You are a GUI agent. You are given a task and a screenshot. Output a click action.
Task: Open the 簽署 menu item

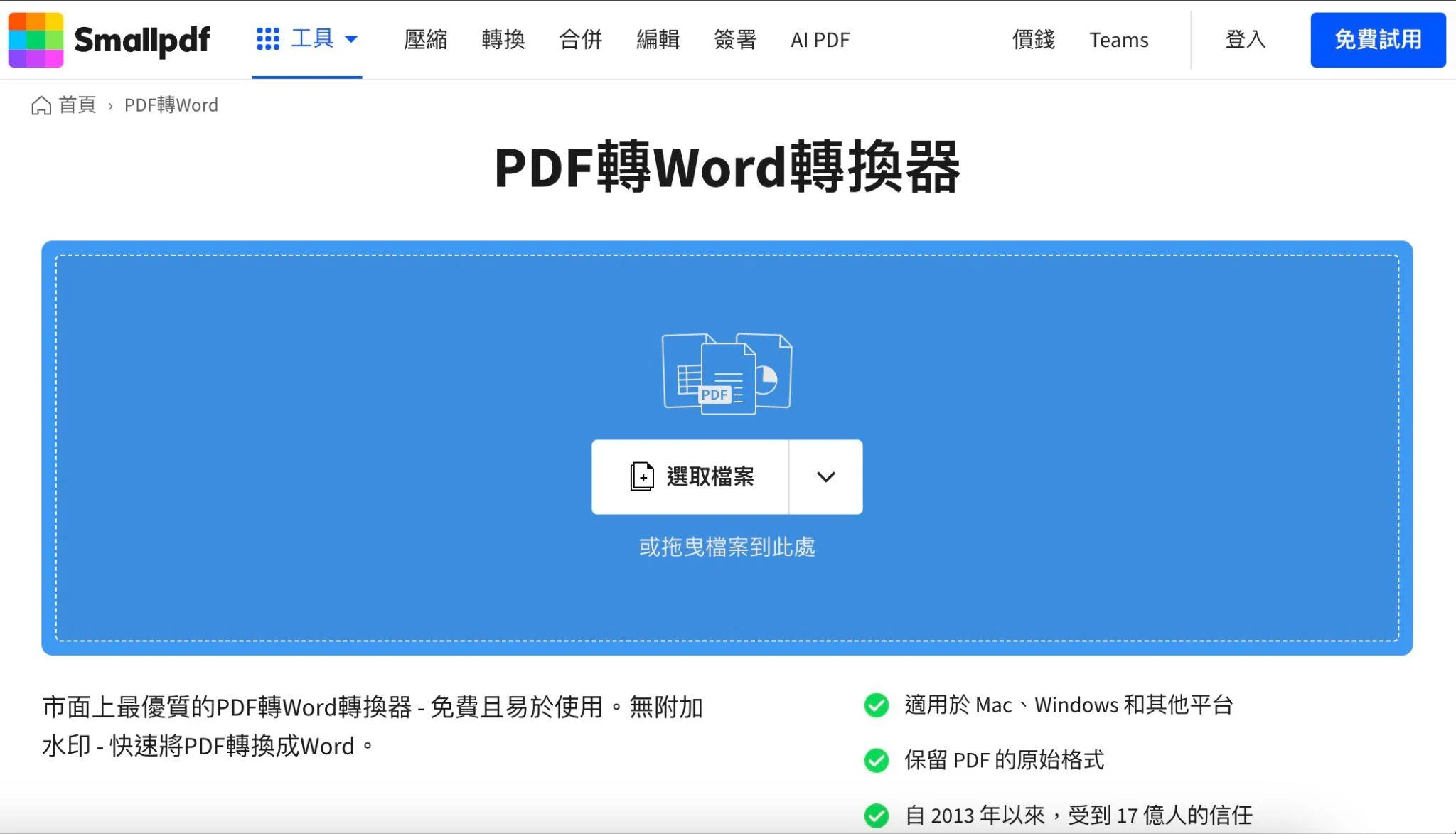tap(735, 40)
